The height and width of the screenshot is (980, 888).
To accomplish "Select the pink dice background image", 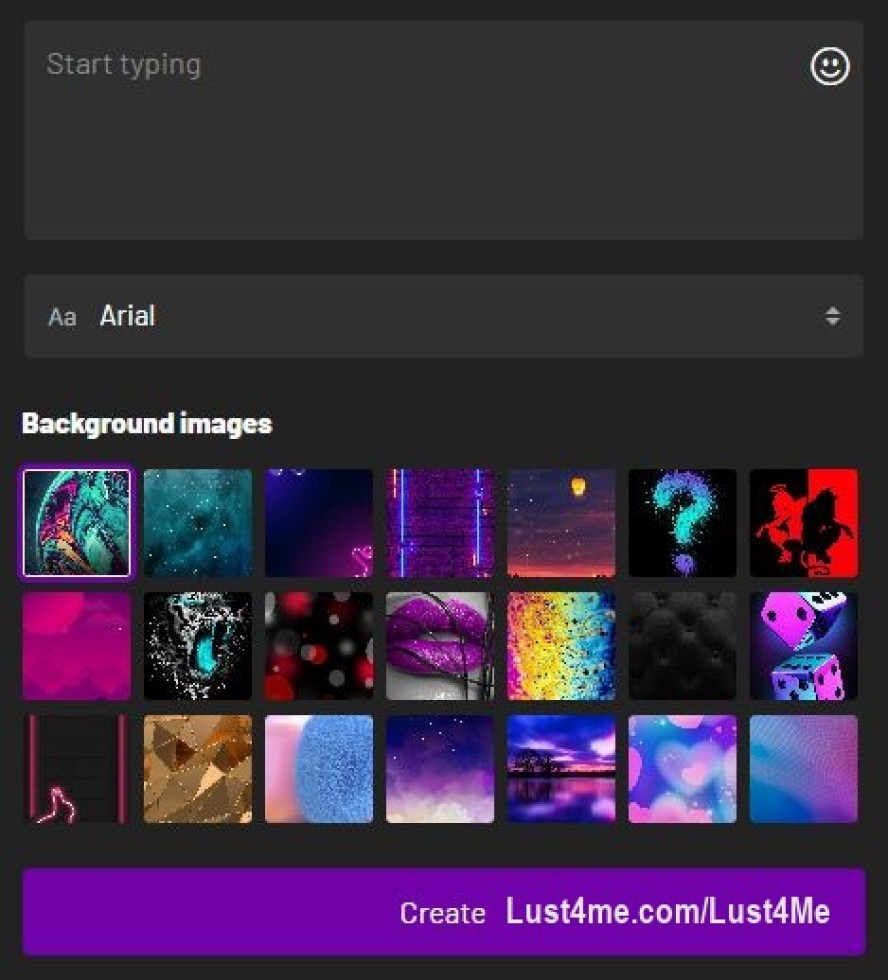I will pyautogui.click(x=803, y=647).
